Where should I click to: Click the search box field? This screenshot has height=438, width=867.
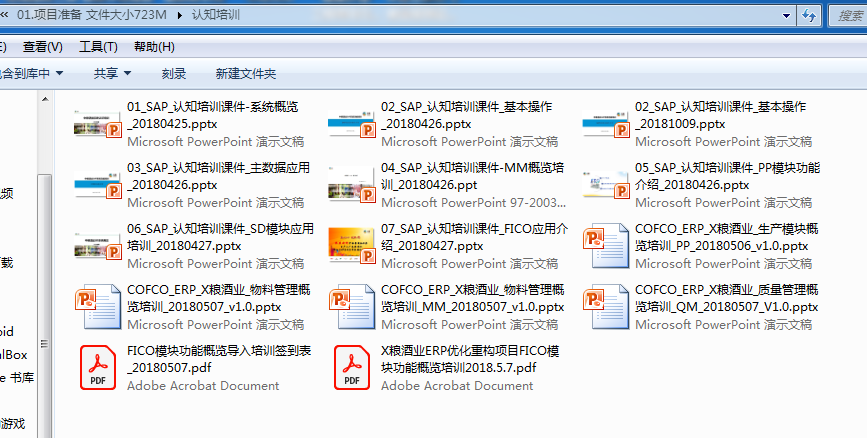[x=849, y=15]
